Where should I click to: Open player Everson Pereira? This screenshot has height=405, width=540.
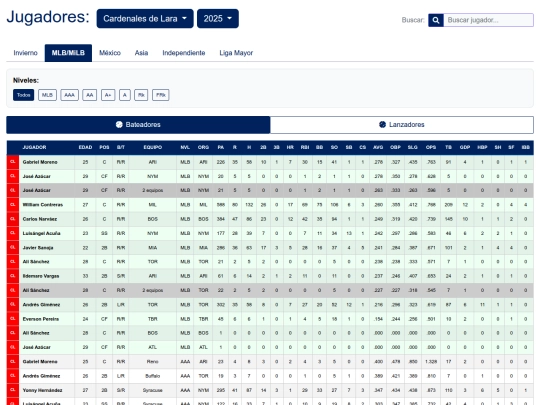click(41, 319)
